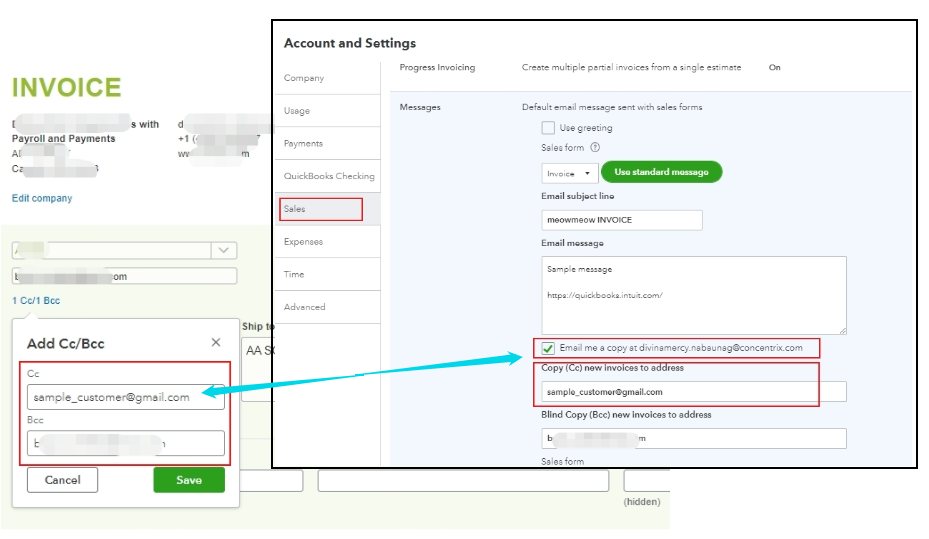Click Save in Add Cc/Bcc popup

tap(189, 480)
